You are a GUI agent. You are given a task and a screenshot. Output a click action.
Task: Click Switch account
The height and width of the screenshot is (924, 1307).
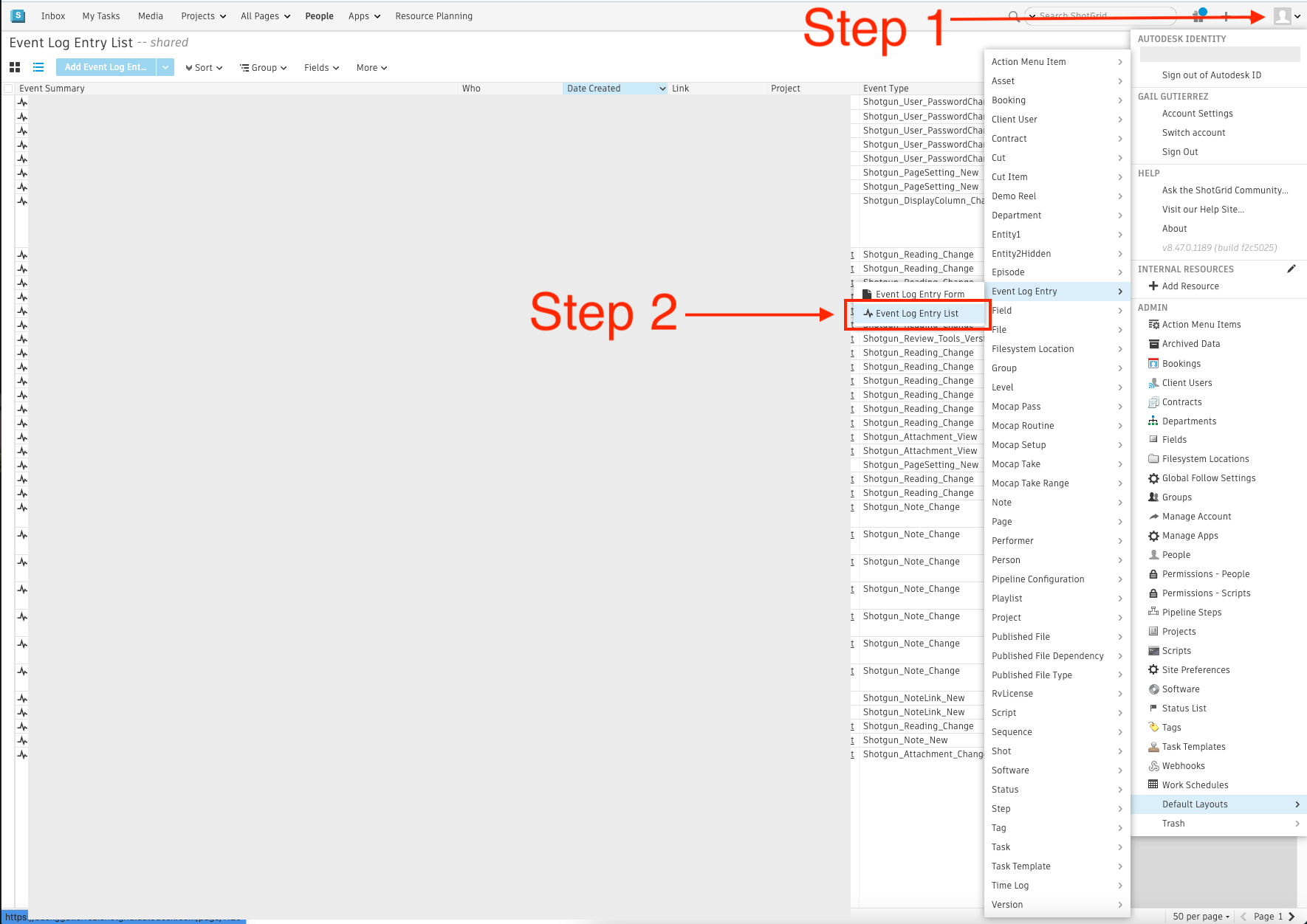1194,133
